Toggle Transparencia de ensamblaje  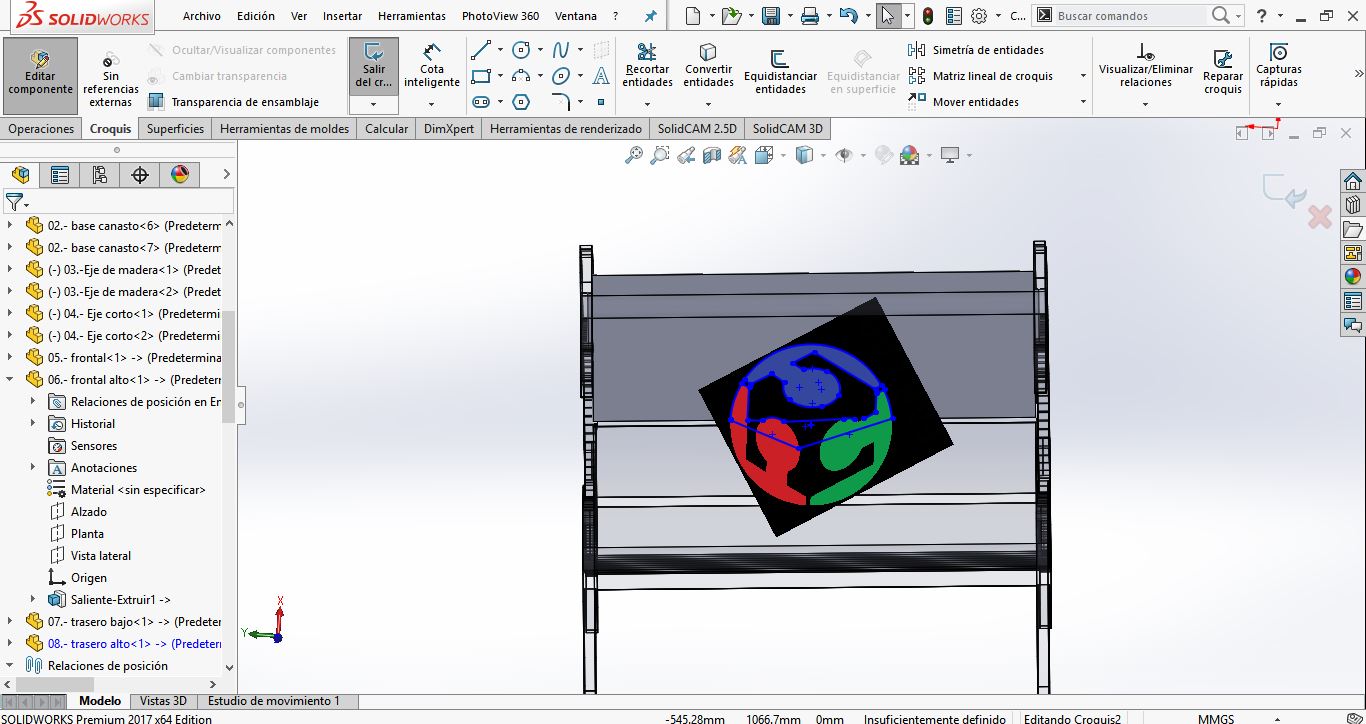pyautogui.click(x=233, y=102)
